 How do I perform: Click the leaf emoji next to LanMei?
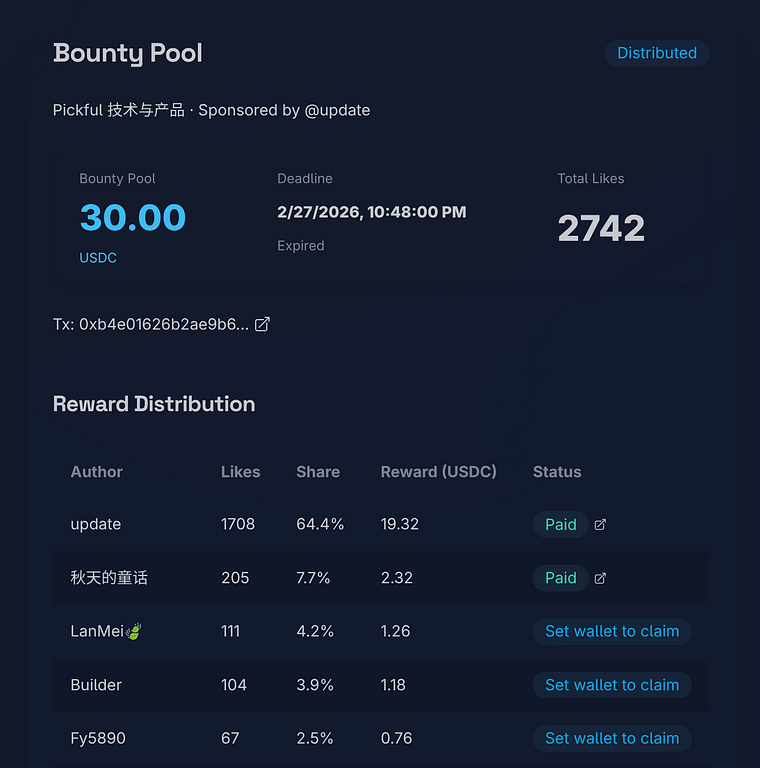(133, 631)
